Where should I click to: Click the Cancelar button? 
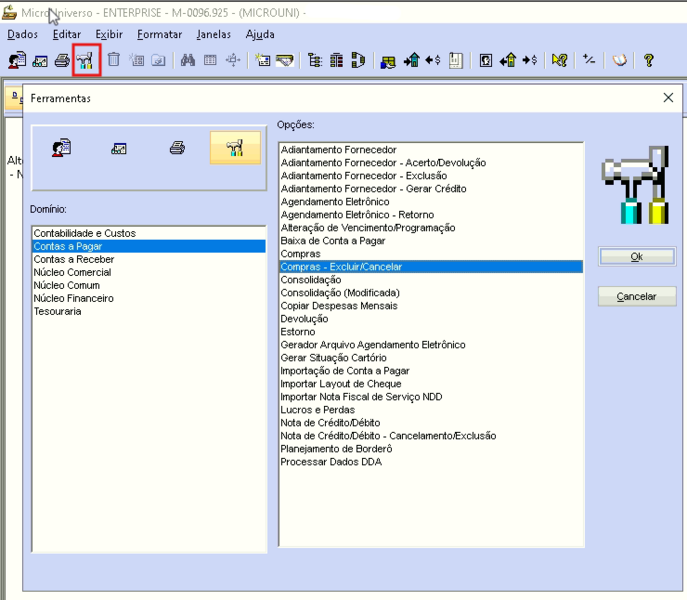click(x=637, y=297)
